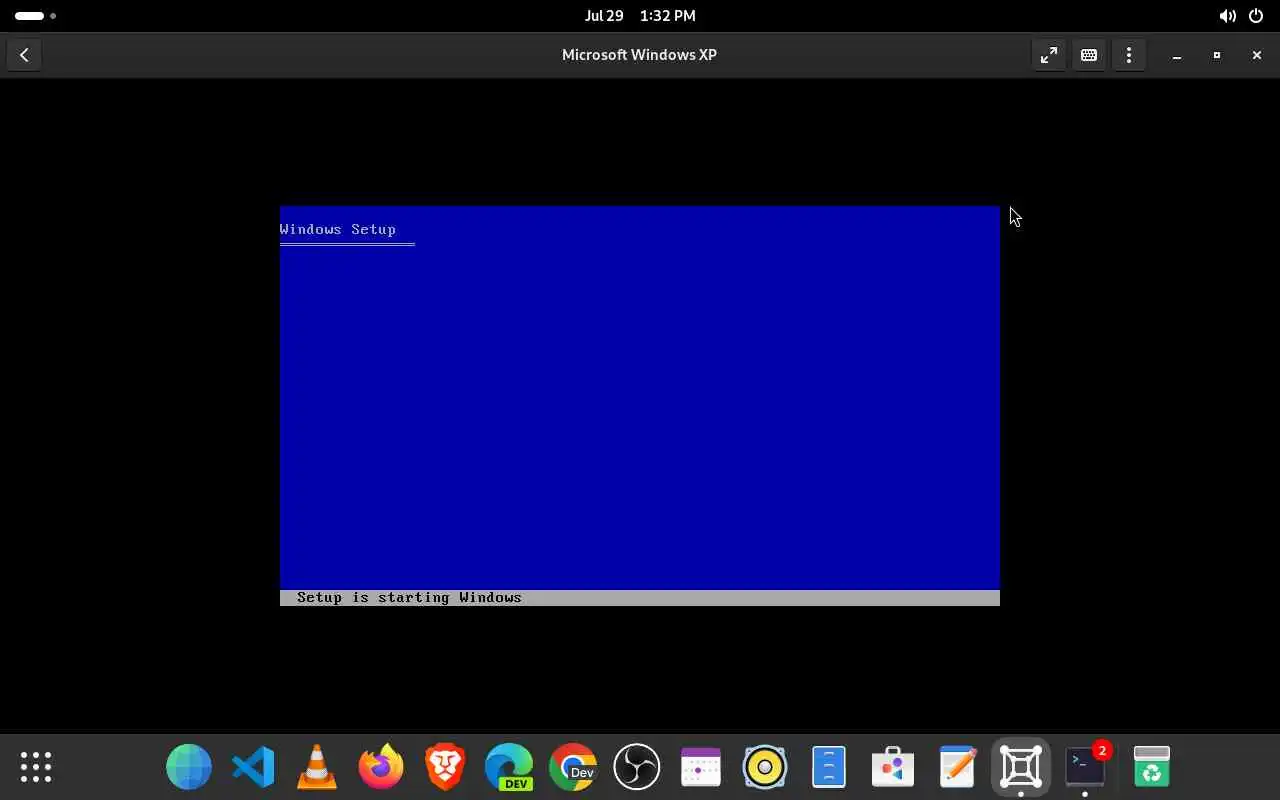Launch VLC media player from dock
The width and height of the screenshot is (1280, 800).
(x=317, y=767)
